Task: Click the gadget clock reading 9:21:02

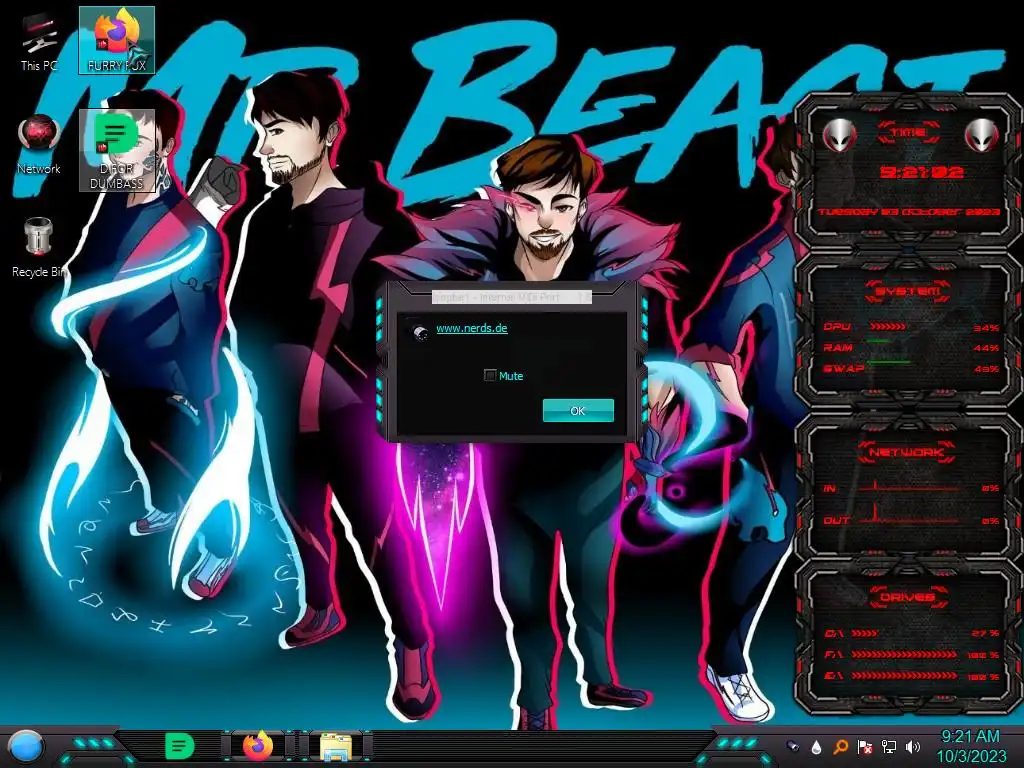Action: (921, 172)
